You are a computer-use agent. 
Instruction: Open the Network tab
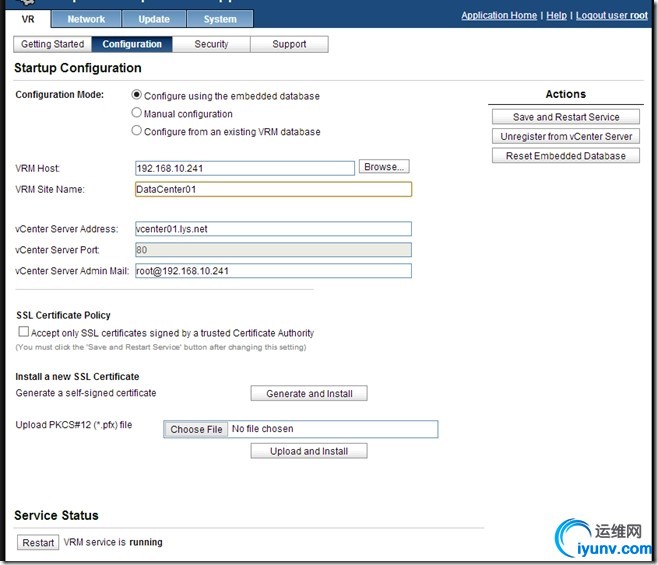pos(86,19)
